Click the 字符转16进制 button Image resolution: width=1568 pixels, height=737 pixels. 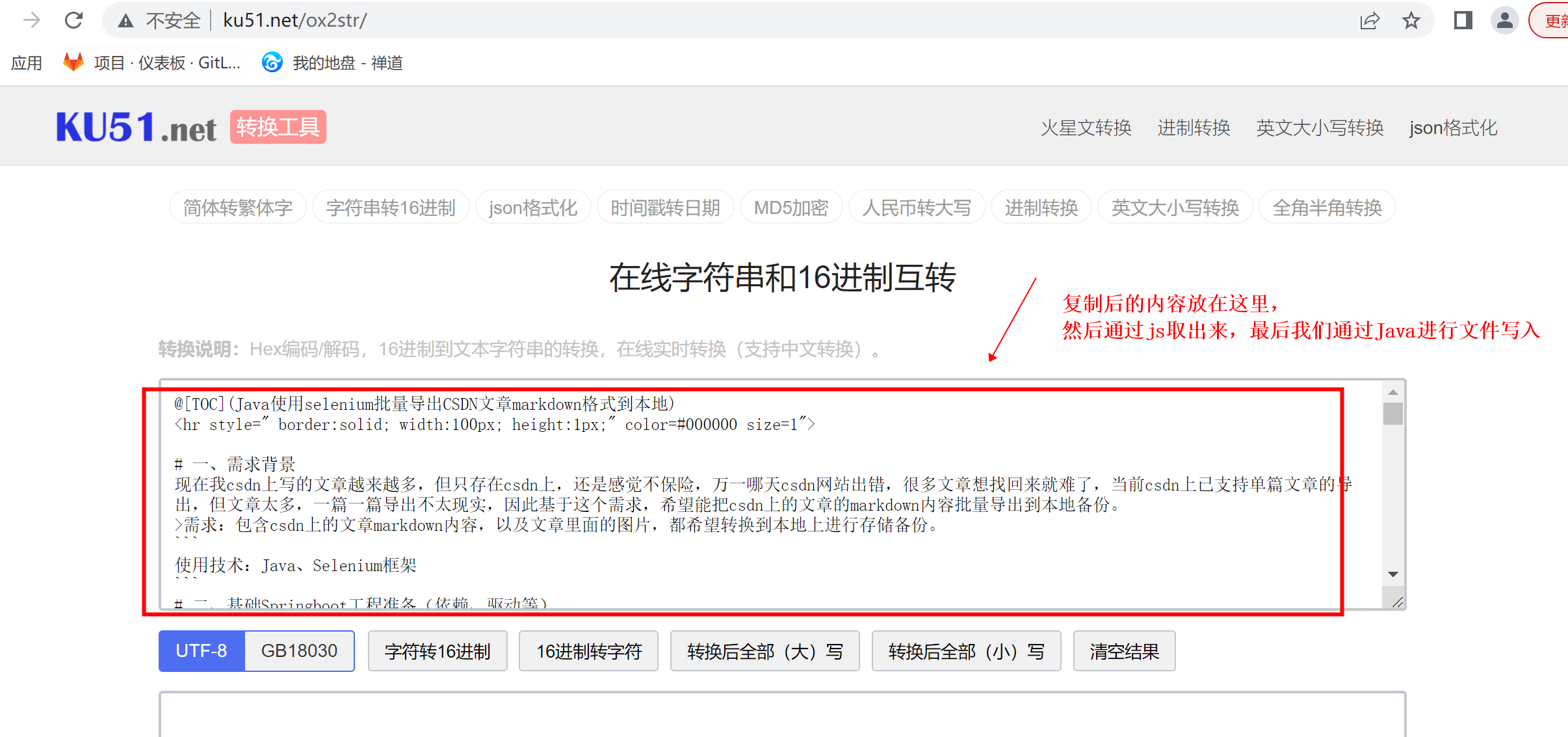pos(438,650)
